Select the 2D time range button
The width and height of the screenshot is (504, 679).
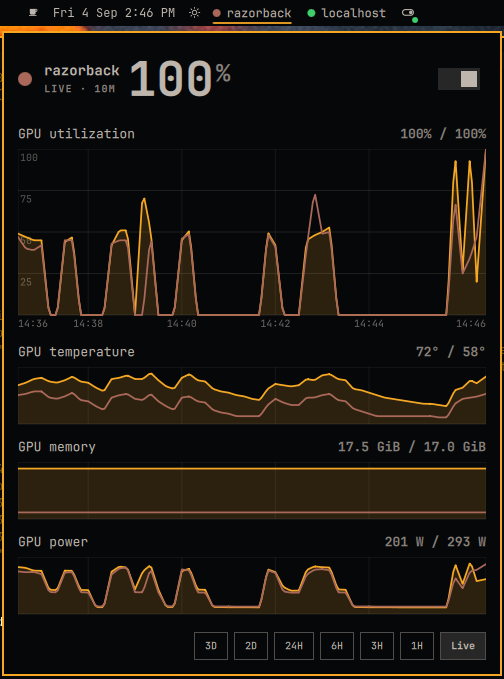[x=251, y=646]
